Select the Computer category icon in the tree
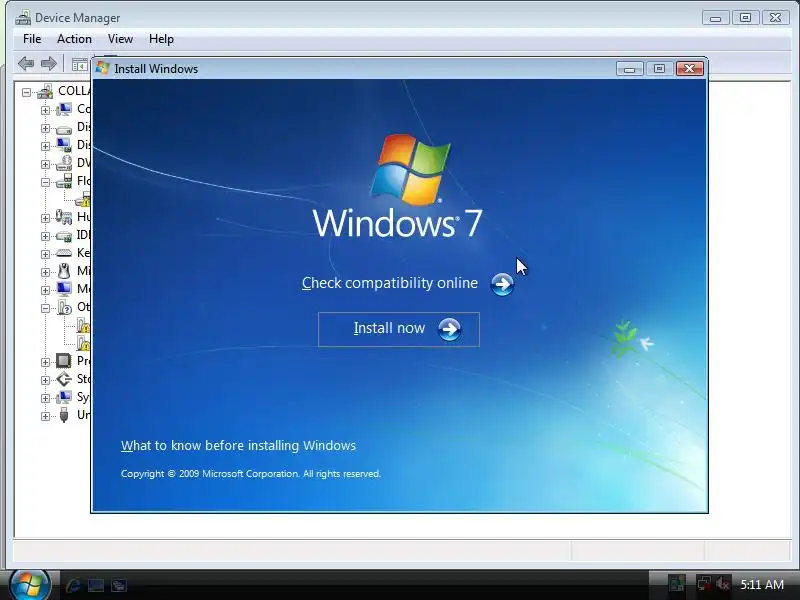This screenshot has height=600, width=800. 64,109
